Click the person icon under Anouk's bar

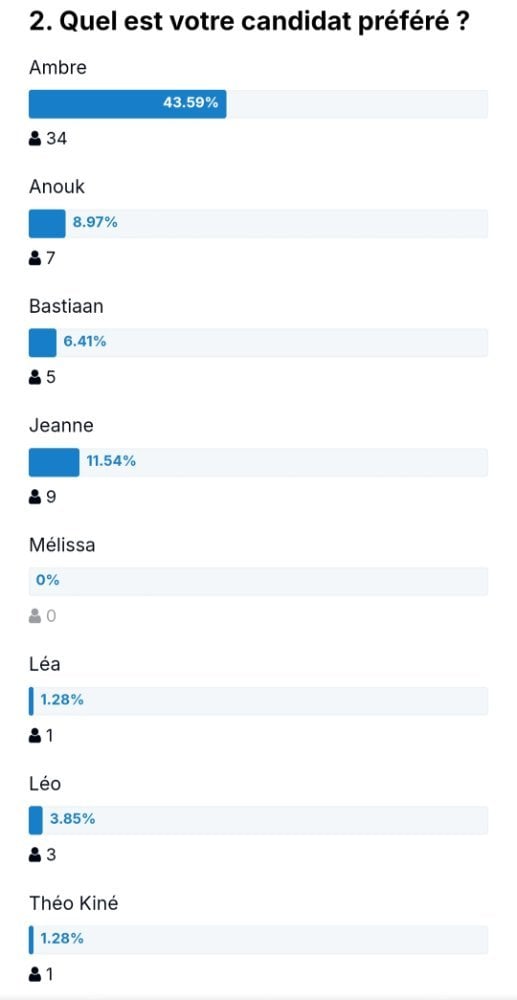(35, 258)
